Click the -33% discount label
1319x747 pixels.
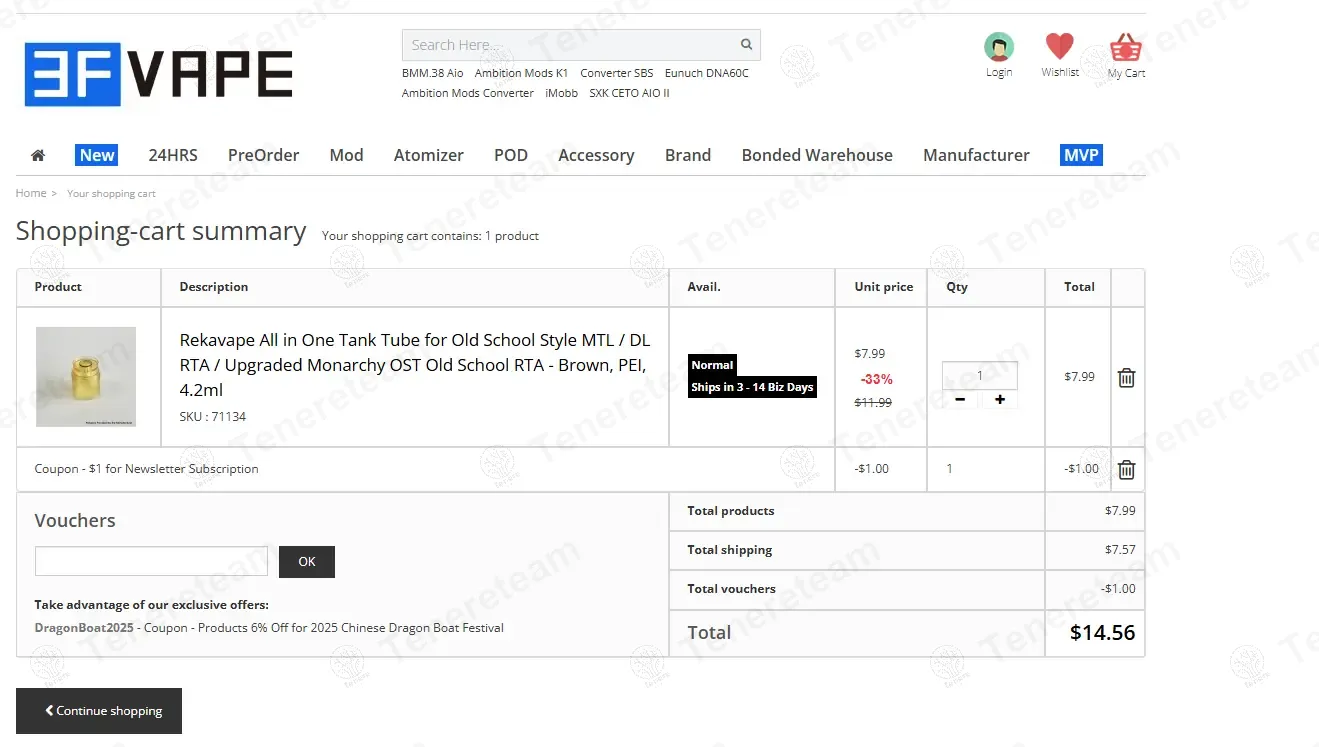pyautogui.click(x=877, y=379)
